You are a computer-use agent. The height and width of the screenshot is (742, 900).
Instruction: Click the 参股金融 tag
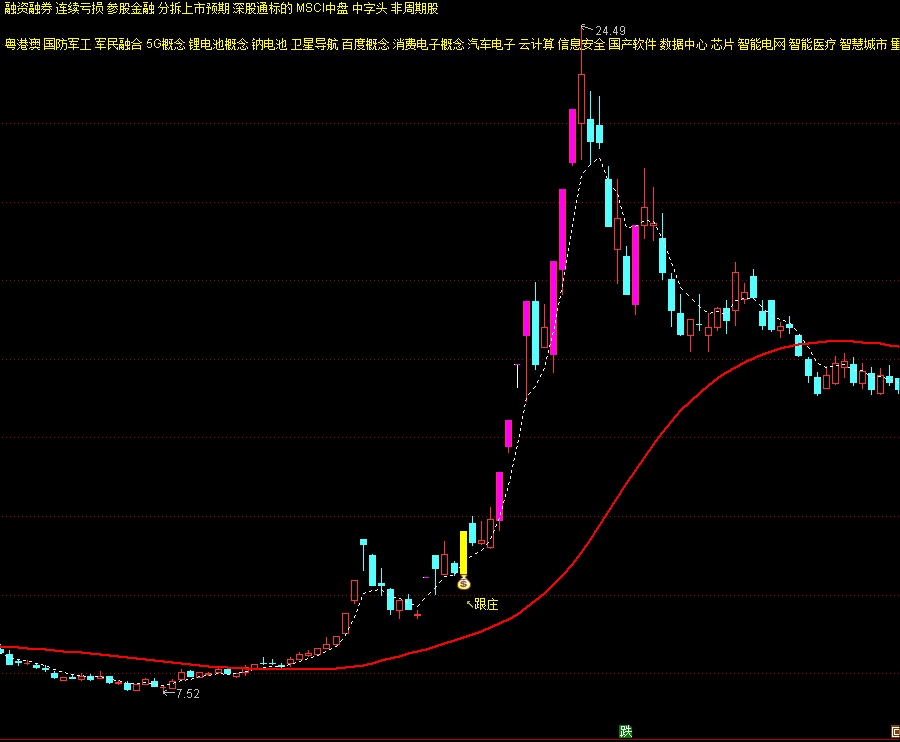coord(130,9)
